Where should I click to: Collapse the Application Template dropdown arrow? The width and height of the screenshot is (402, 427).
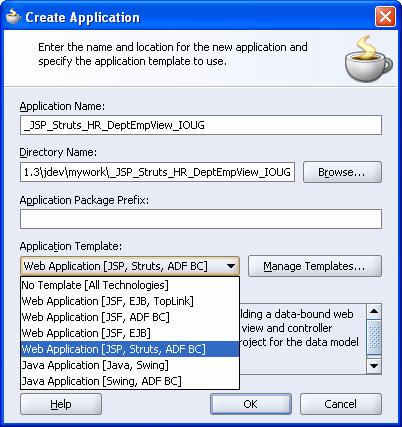click(x=230, y=266)
